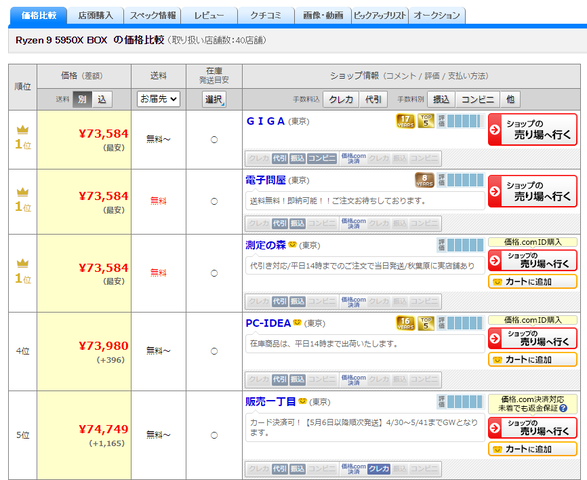The height and width of the screenshot is (480, 587).
Task: Click PC-IDEA TOP 5 badge icon
Action: point(426,323)
